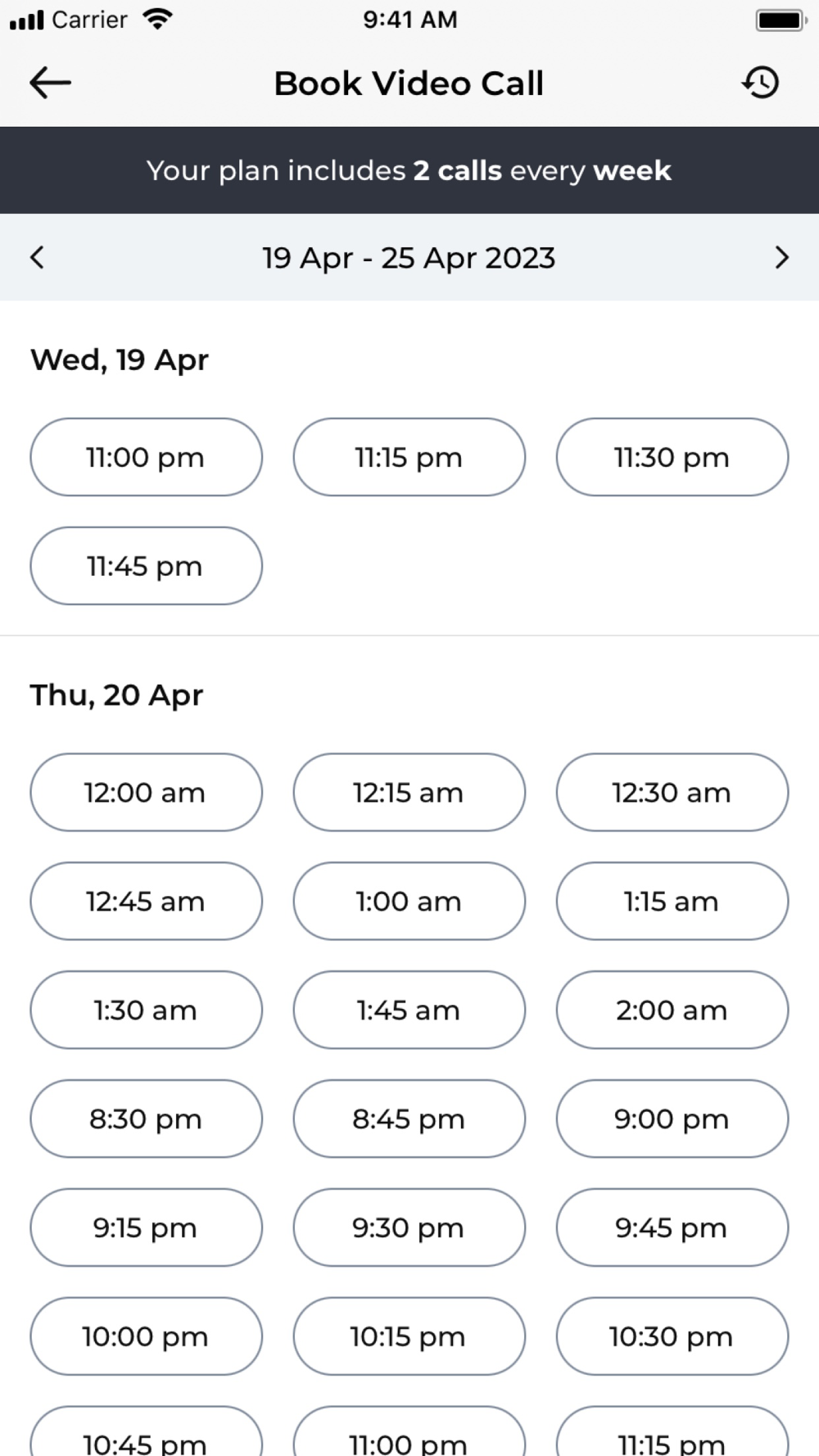Book the 9:00 pm time slot
The image size is (819, 1456).
click(672, 1119)
